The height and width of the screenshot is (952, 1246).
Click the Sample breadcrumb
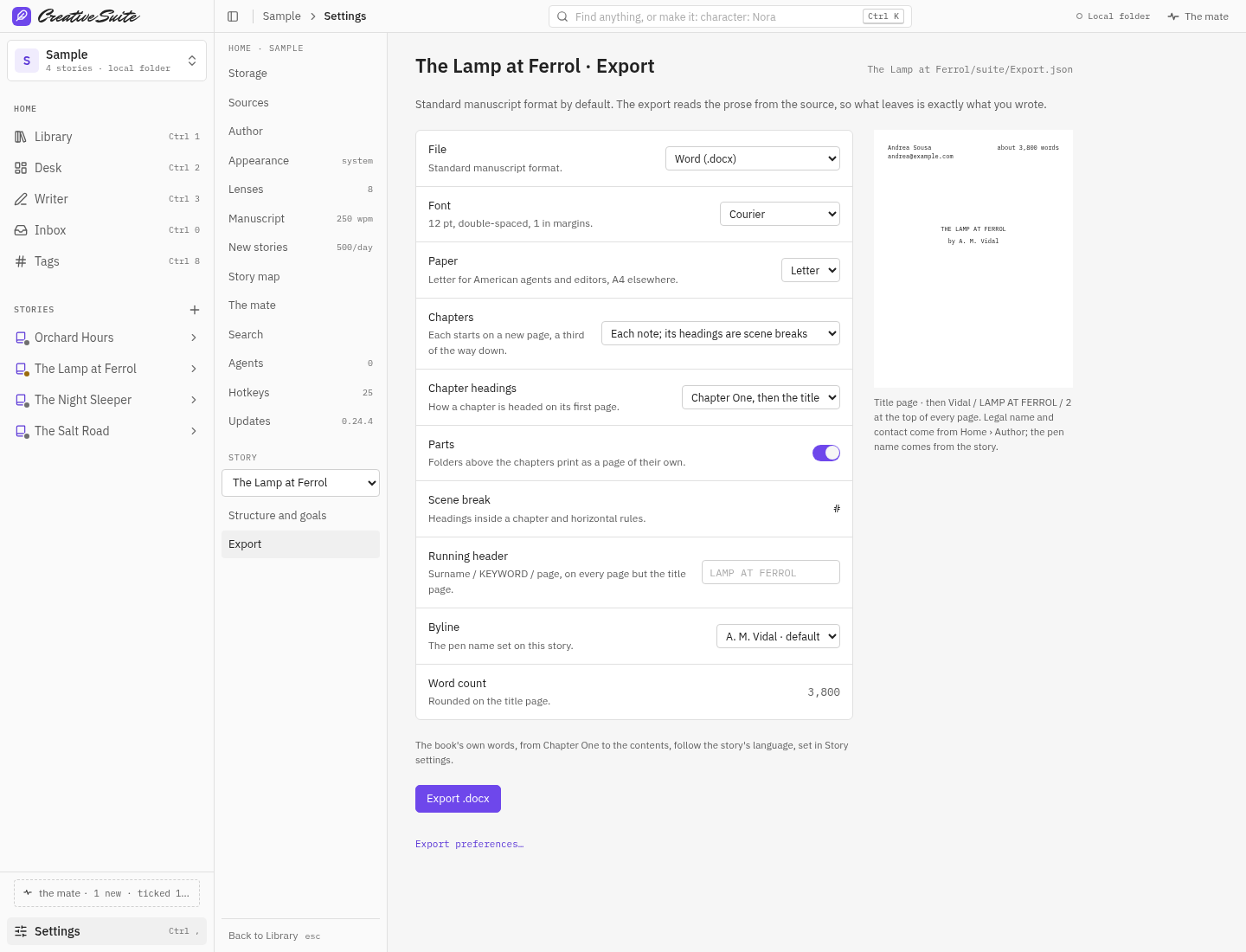click(282, 16)
